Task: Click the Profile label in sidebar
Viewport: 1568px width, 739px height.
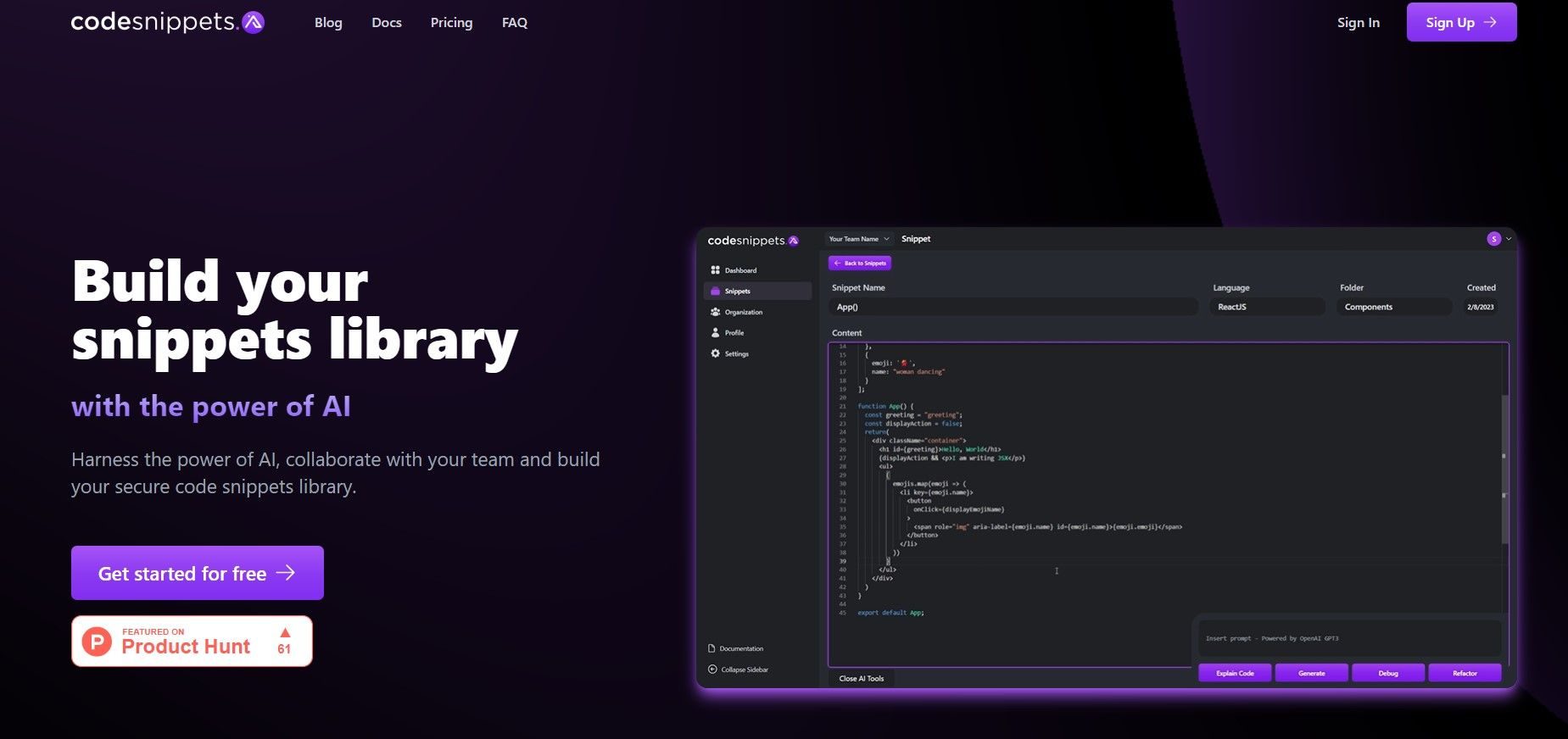Action: click(734, 333)
